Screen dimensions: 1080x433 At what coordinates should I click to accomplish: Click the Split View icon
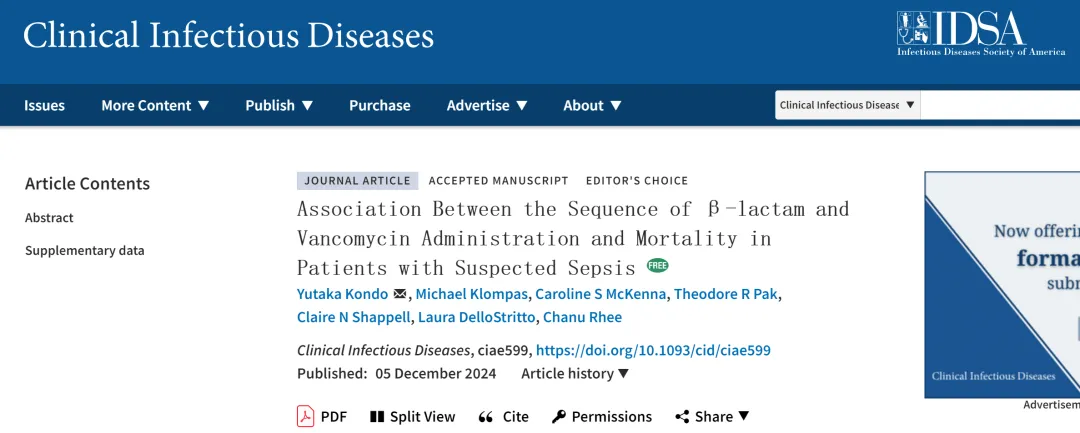[x=377, y=417]
